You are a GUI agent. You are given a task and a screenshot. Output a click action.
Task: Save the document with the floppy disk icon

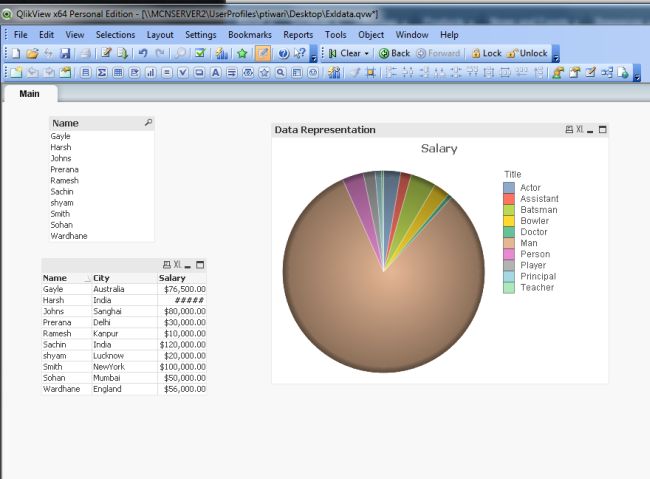point(65,53)
